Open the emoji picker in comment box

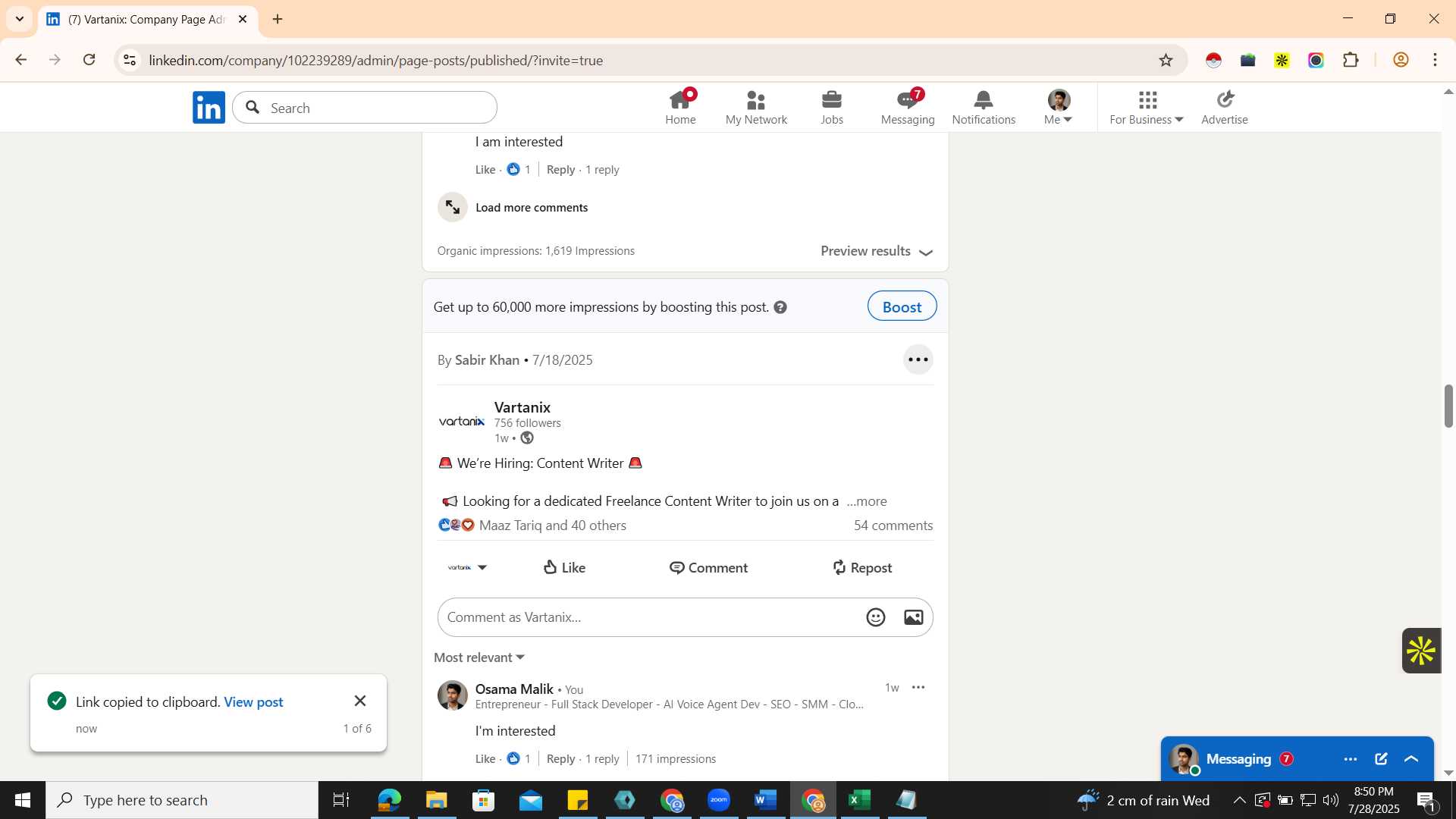pos(875,617)
